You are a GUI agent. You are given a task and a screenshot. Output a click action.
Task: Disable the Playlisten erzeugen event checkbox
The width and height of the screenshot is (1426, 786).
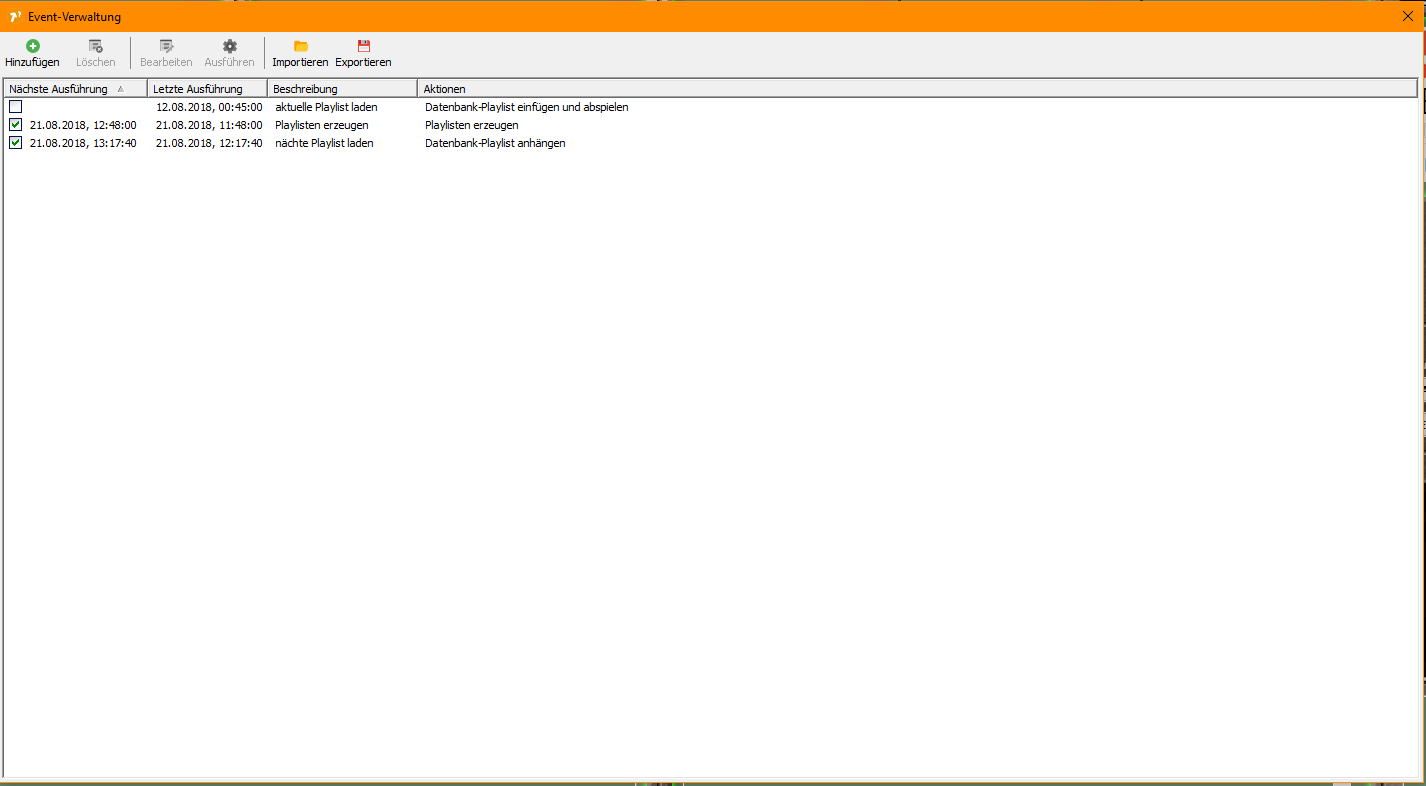[x=15, y=124]
